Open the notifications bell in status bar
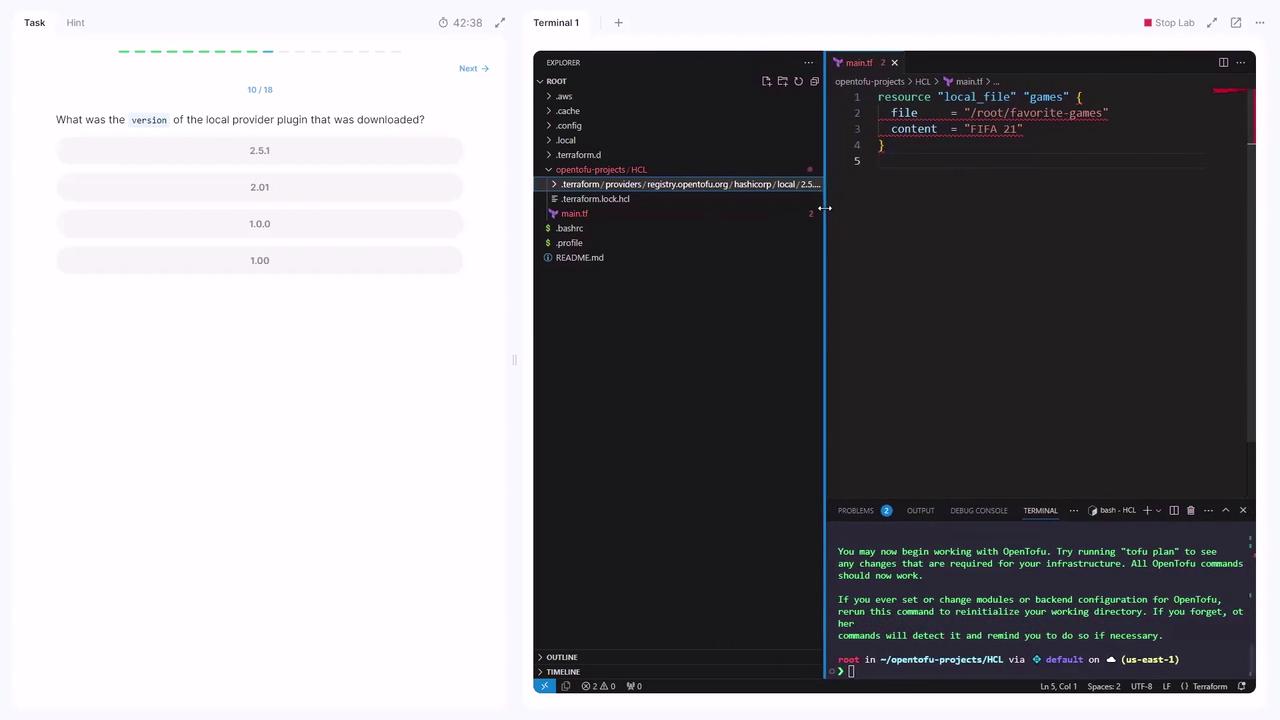 [x=1242, y=686]
